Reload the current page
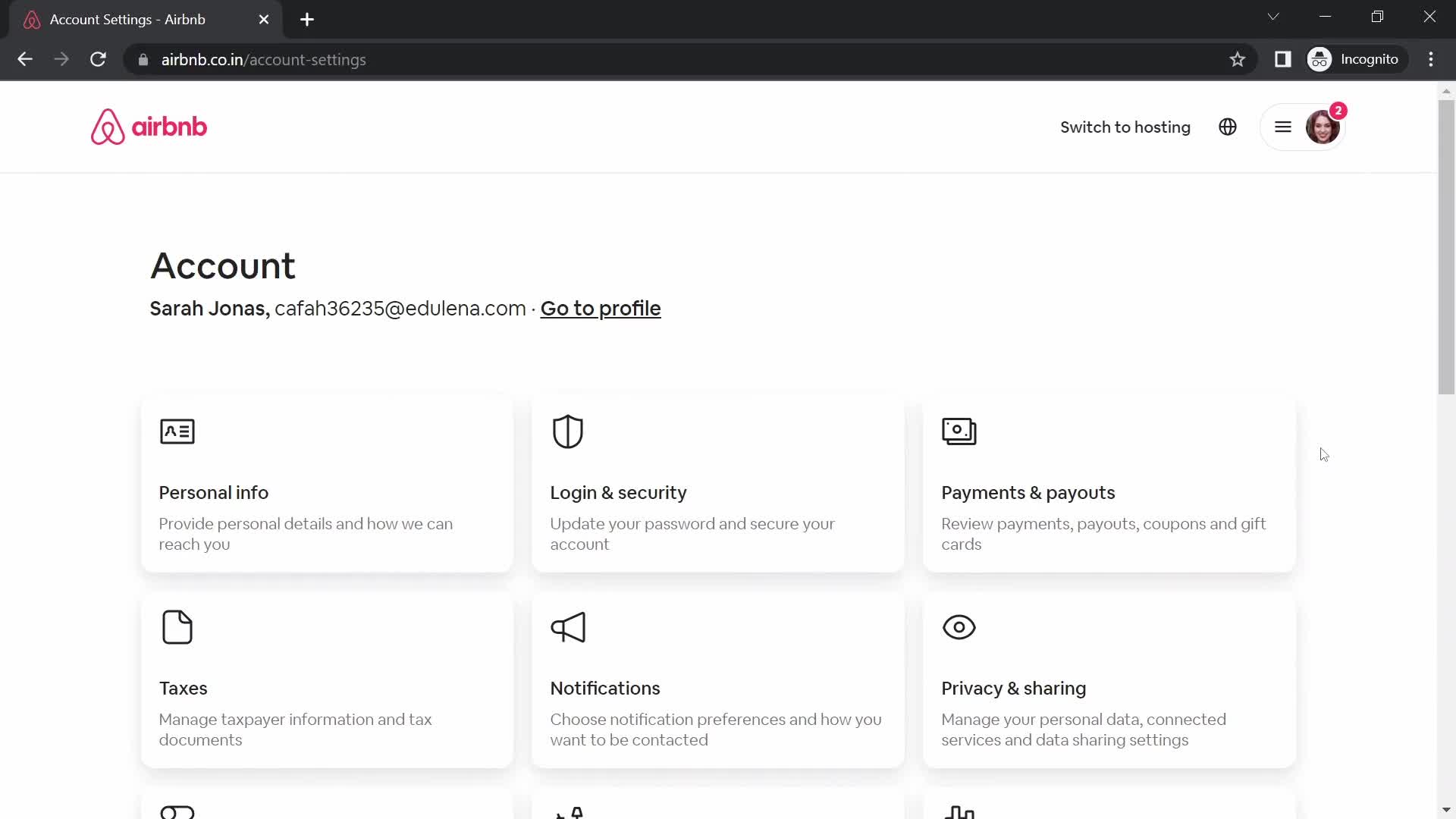This screenshot has height=819, width=1456. (x=98, y=59)
